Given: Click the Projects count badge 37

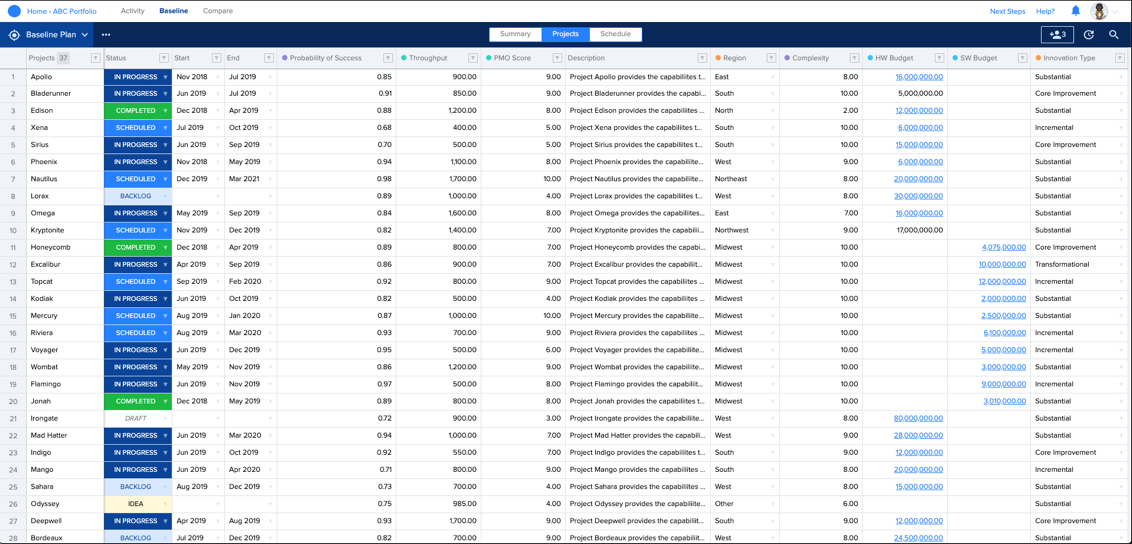Looking at the screenshot, I should tap(64, 58).
